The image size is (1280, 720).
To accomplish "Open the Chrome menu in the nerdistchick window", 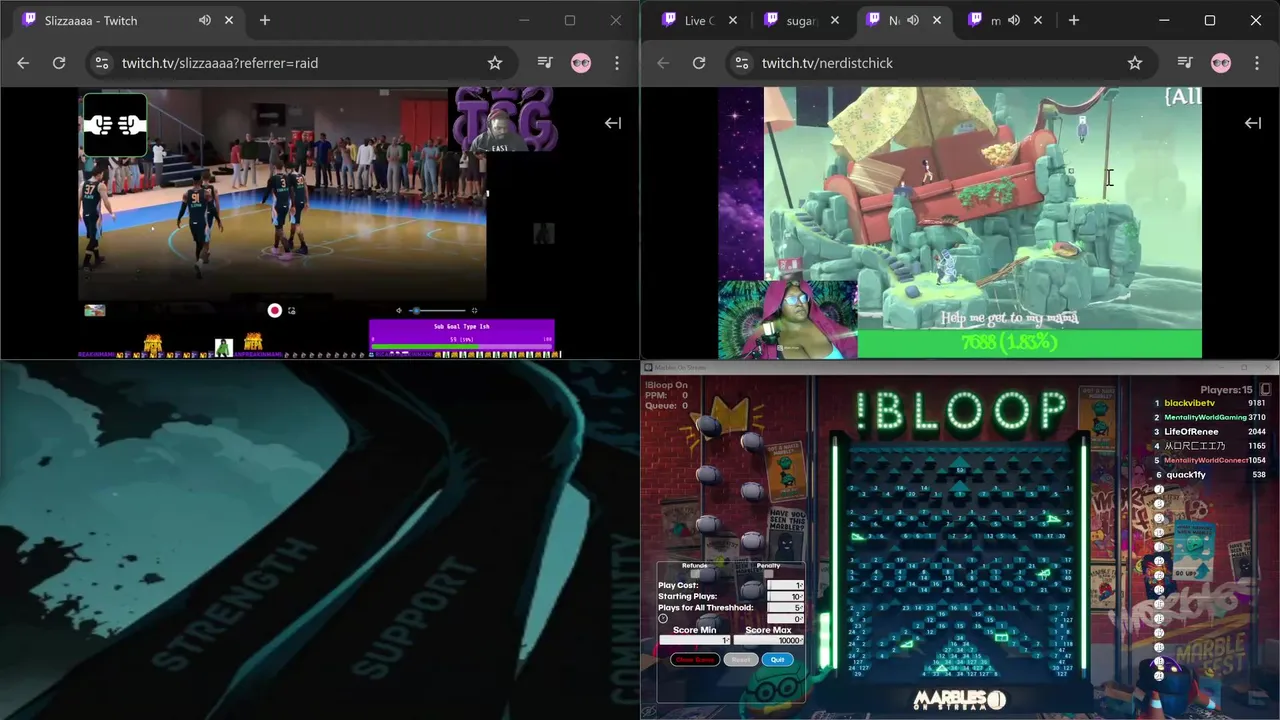I will pyautogui.click(x=1257, y=63).
